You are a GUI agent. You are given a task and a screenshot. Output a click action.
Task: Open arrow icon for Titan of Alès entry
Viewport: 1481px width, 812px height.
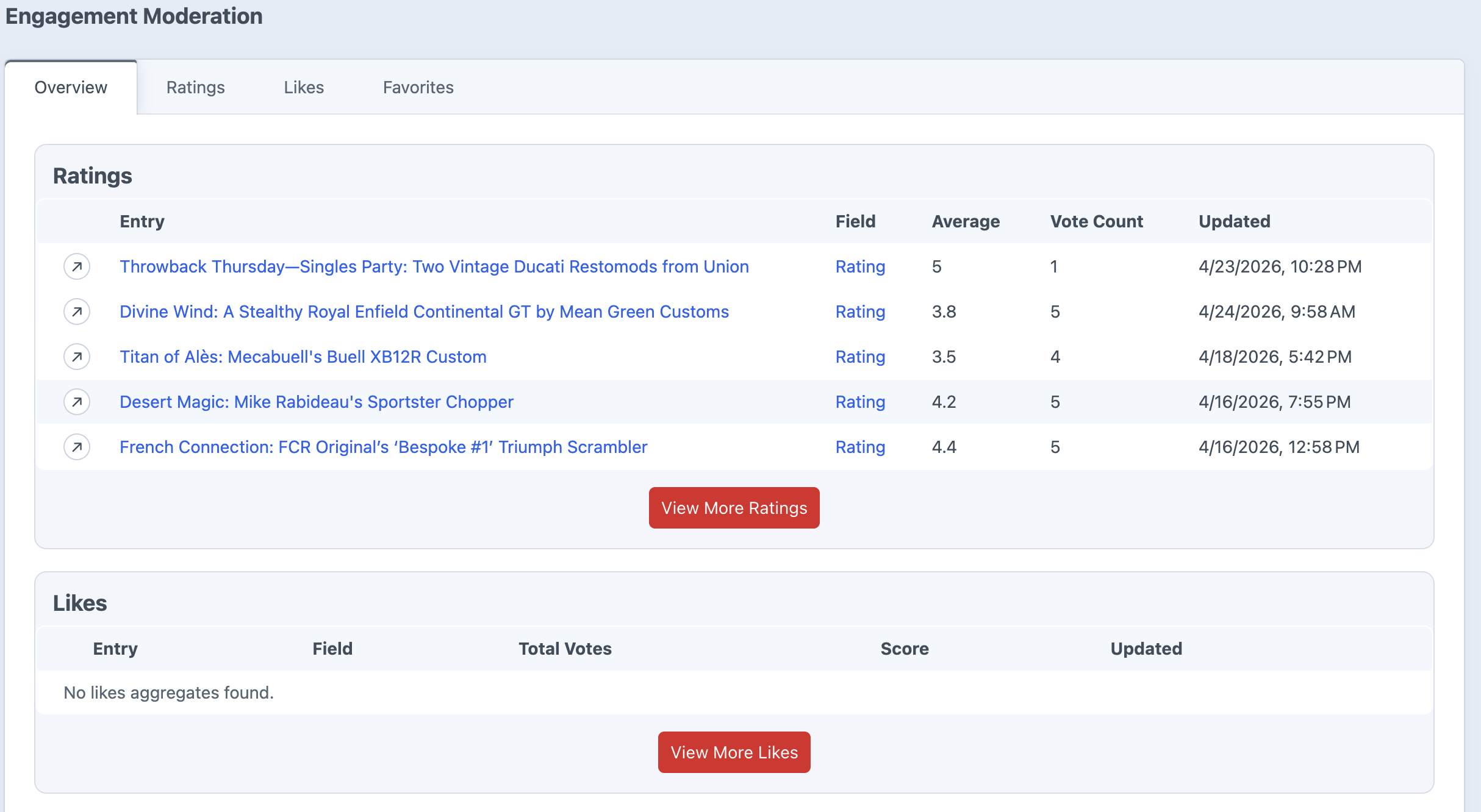77,357
